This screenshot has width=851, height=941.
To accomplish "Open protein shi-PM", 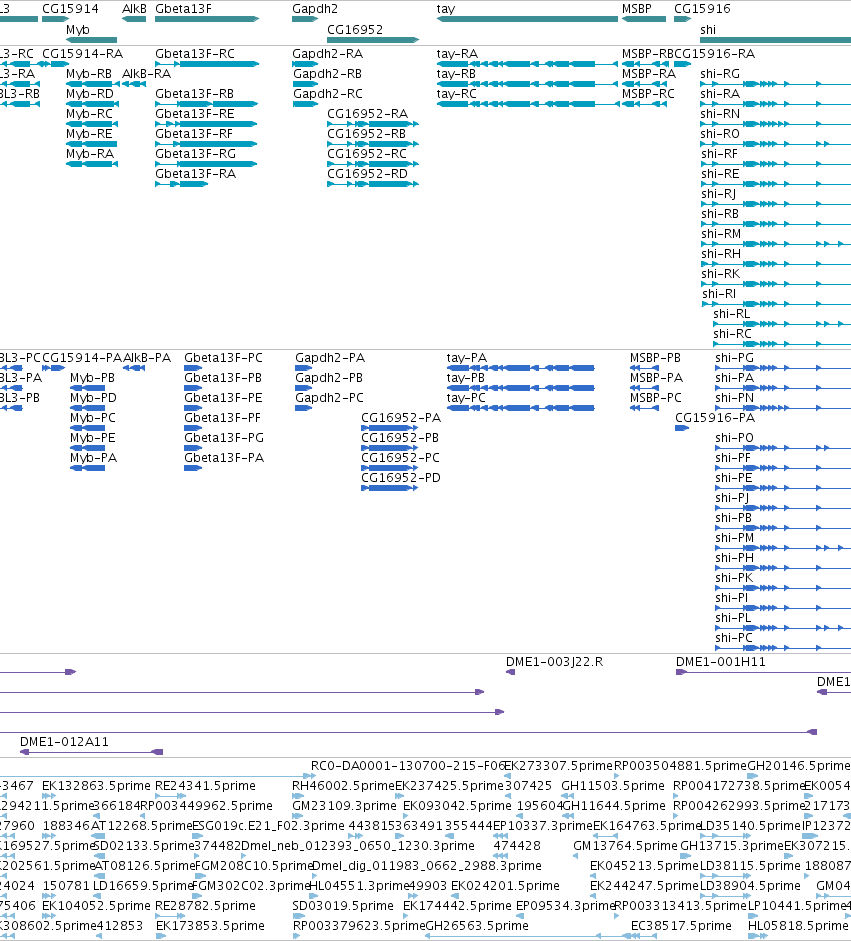I will 735,538.
